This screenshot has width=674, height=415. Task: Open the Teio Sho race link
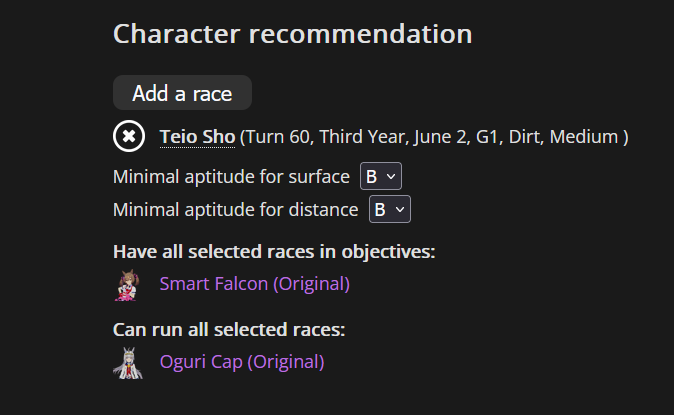197,136
